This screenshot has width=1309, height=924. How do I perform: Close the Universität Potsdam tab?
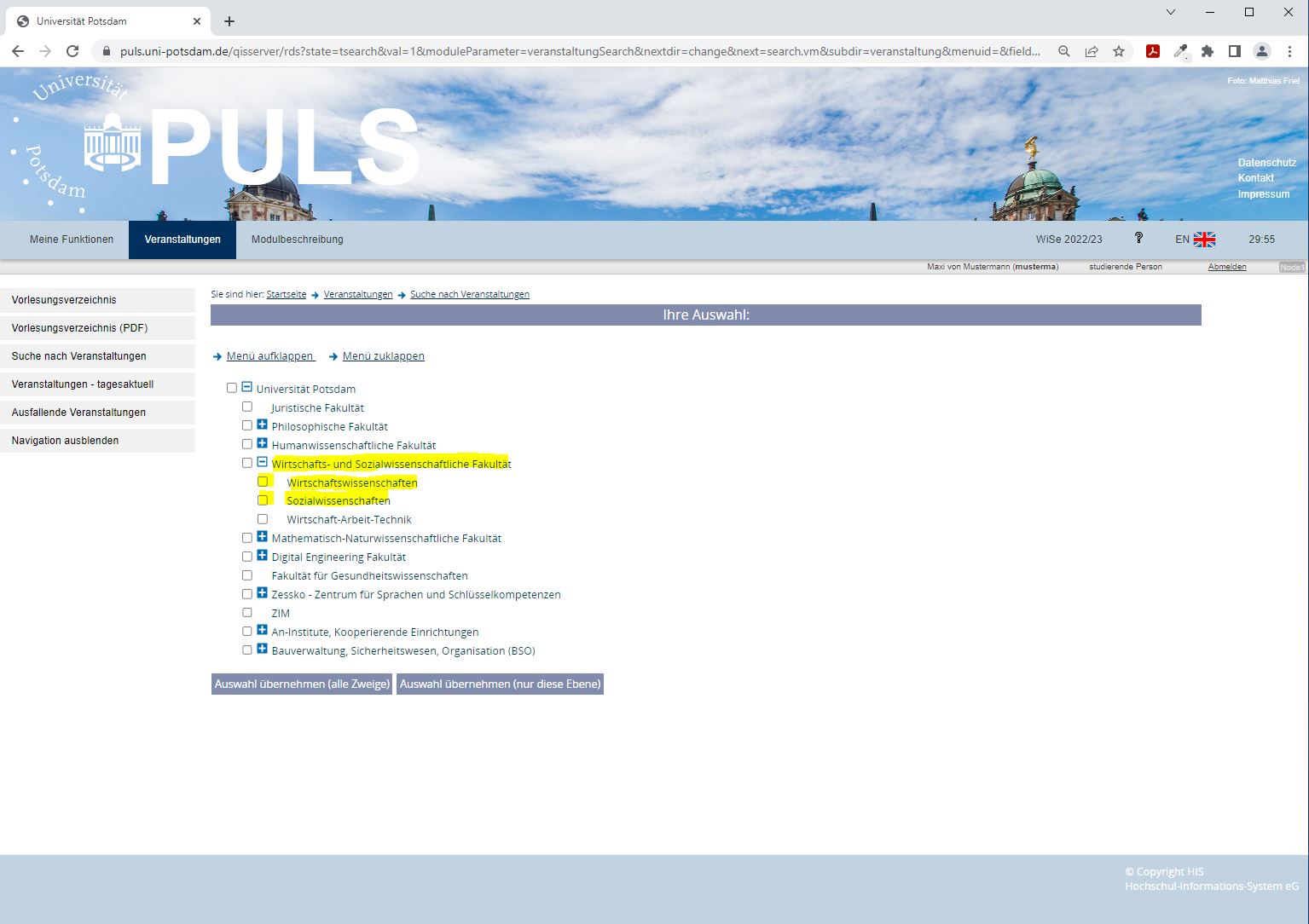click(x=197, y=21)
